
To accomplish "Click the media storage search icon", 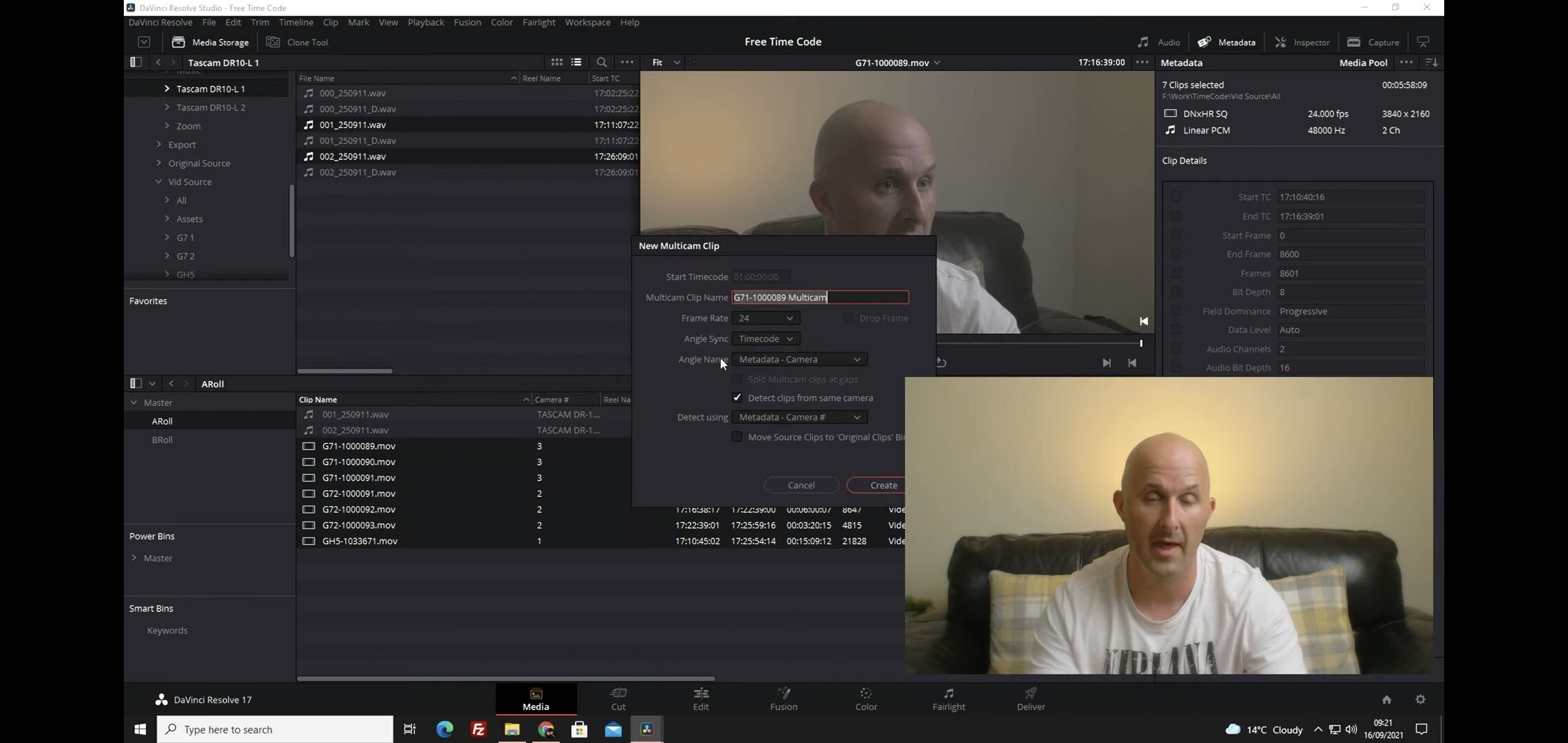I will point(602,62).
